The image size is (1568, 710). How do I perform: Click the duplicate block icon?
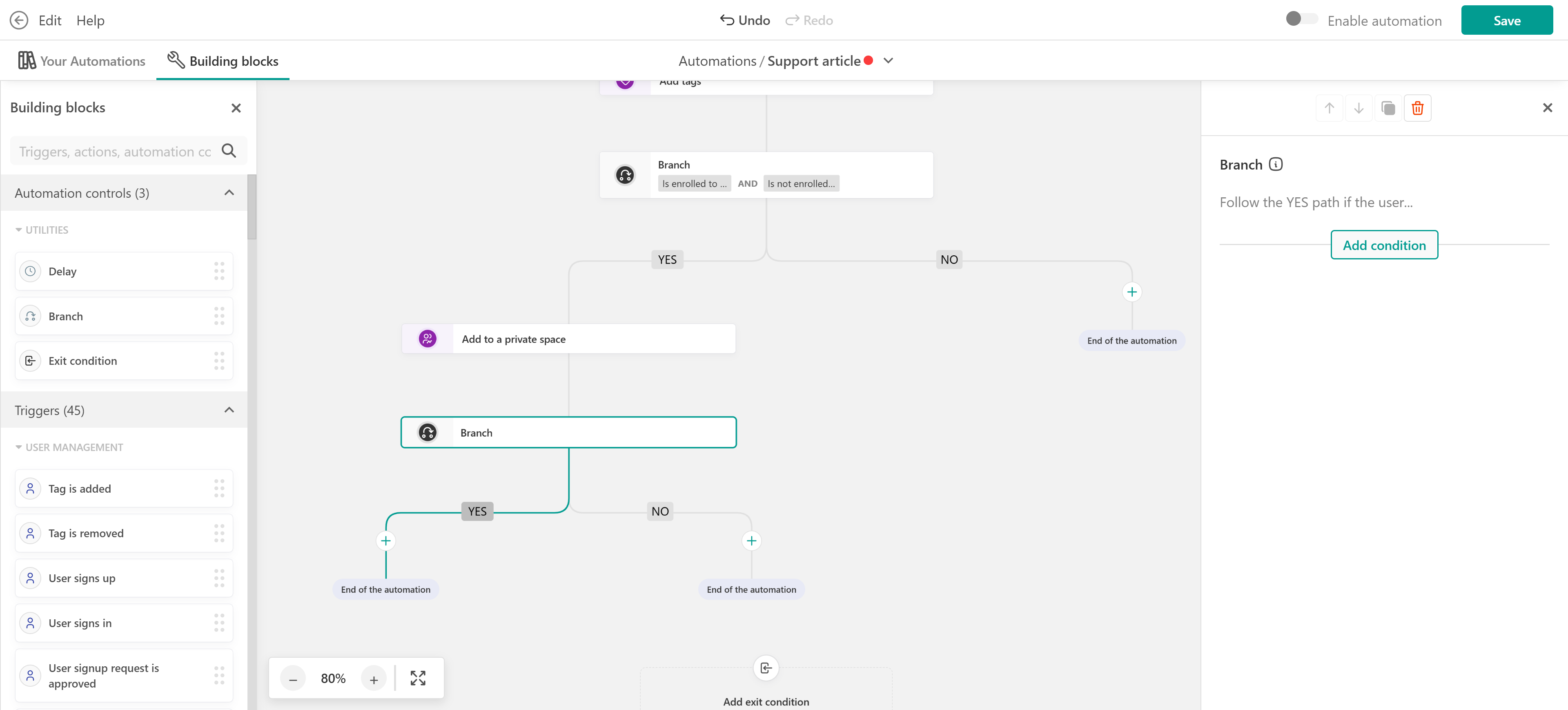pos(1388,108)
